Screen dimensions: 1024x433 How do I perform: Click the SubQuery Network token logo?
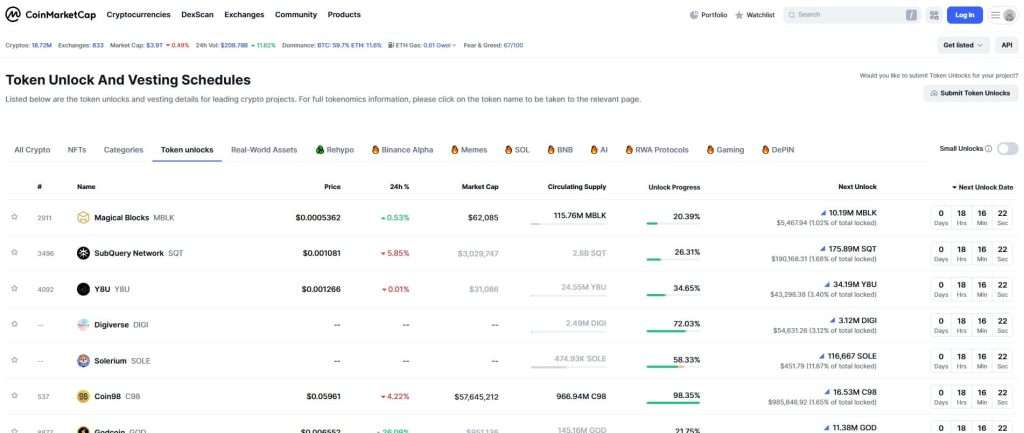click(x=84, y=253)
